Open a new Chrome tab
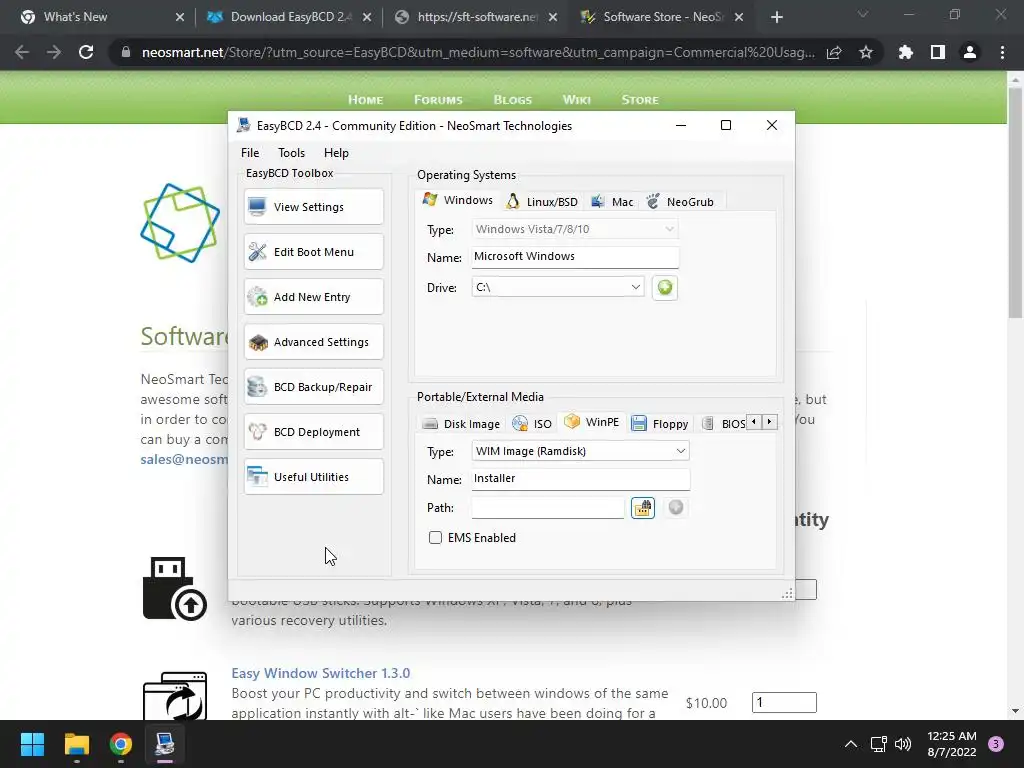This screenshot has height=768, width=1024. click(x=776, y=17)
